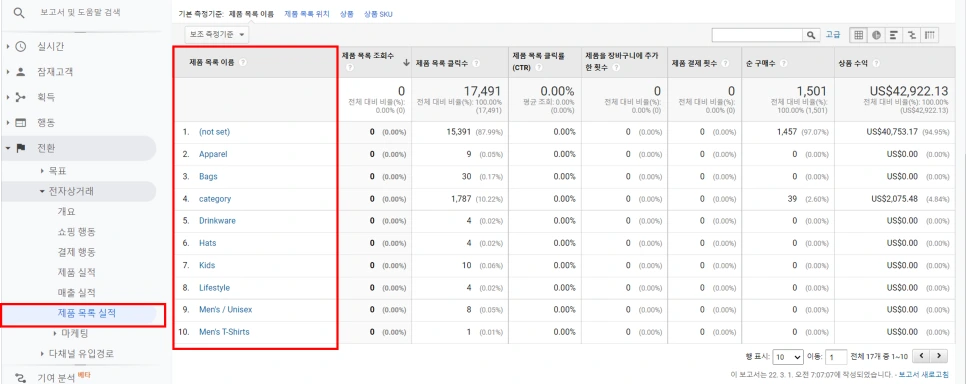Open the 제품 목록 실적 report

(87, 313)
